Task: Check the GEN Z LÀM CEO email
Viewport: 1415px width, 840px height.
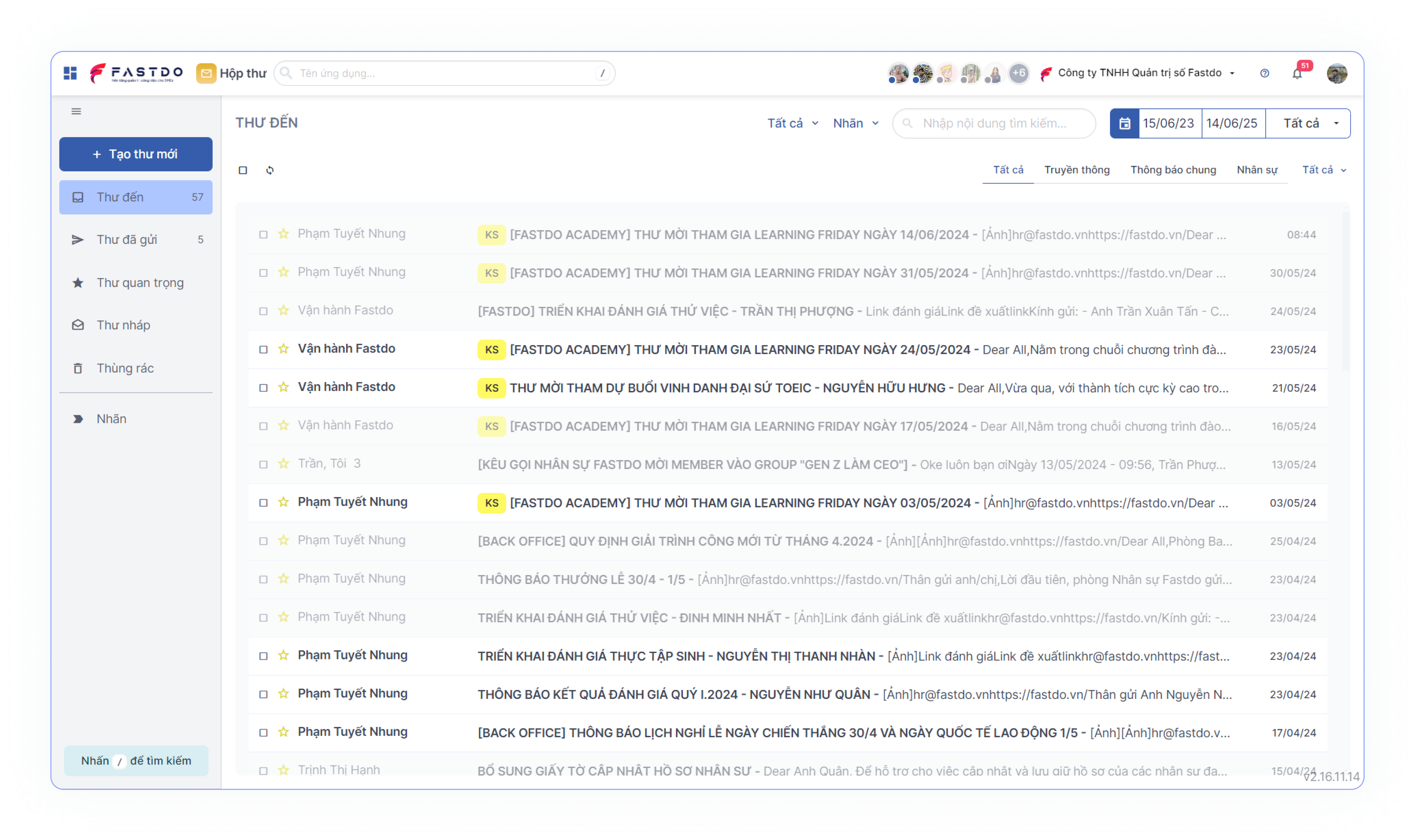Action: tap(263, 464)
